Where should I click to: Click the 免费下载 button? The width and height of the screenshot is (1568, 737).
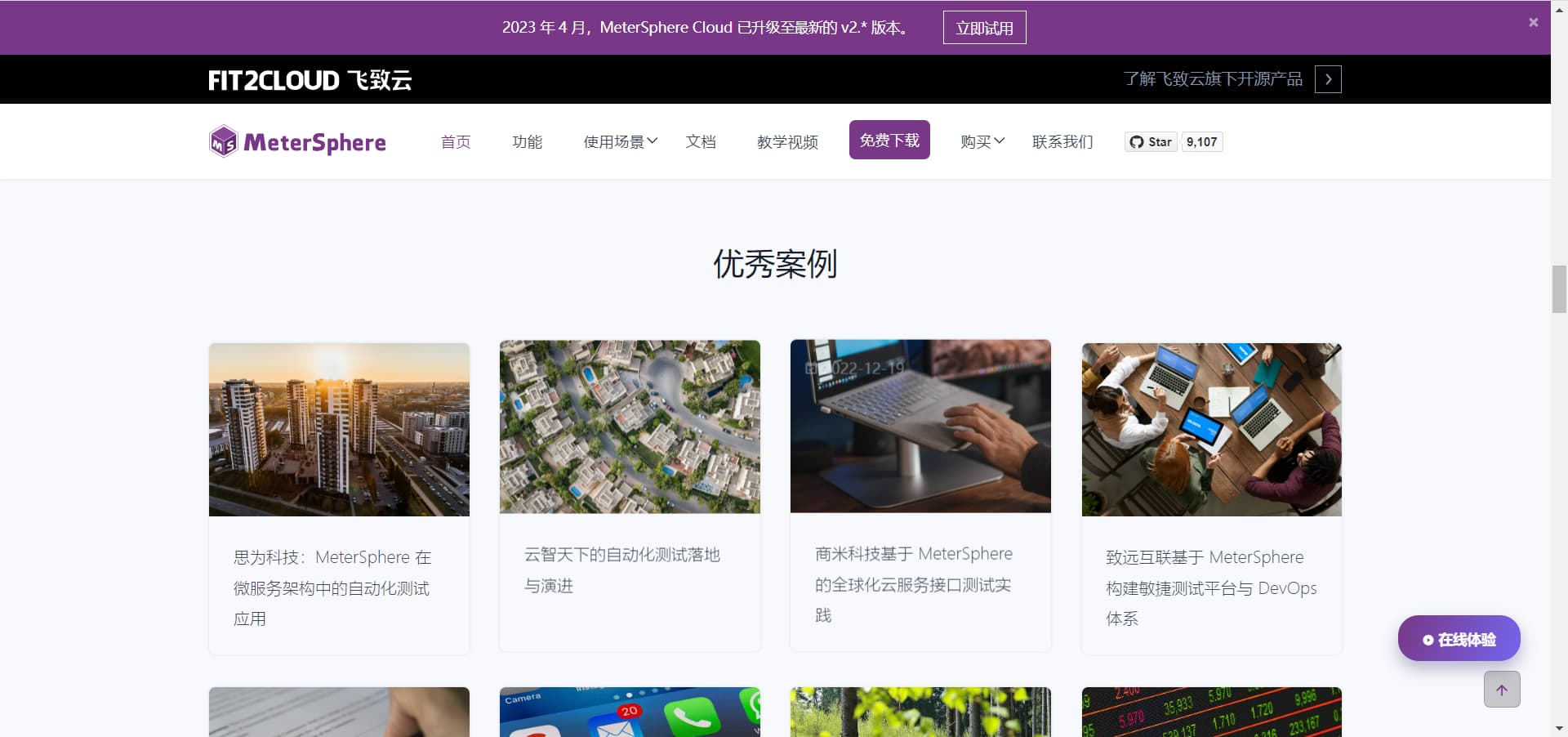[x=889, y=140]
